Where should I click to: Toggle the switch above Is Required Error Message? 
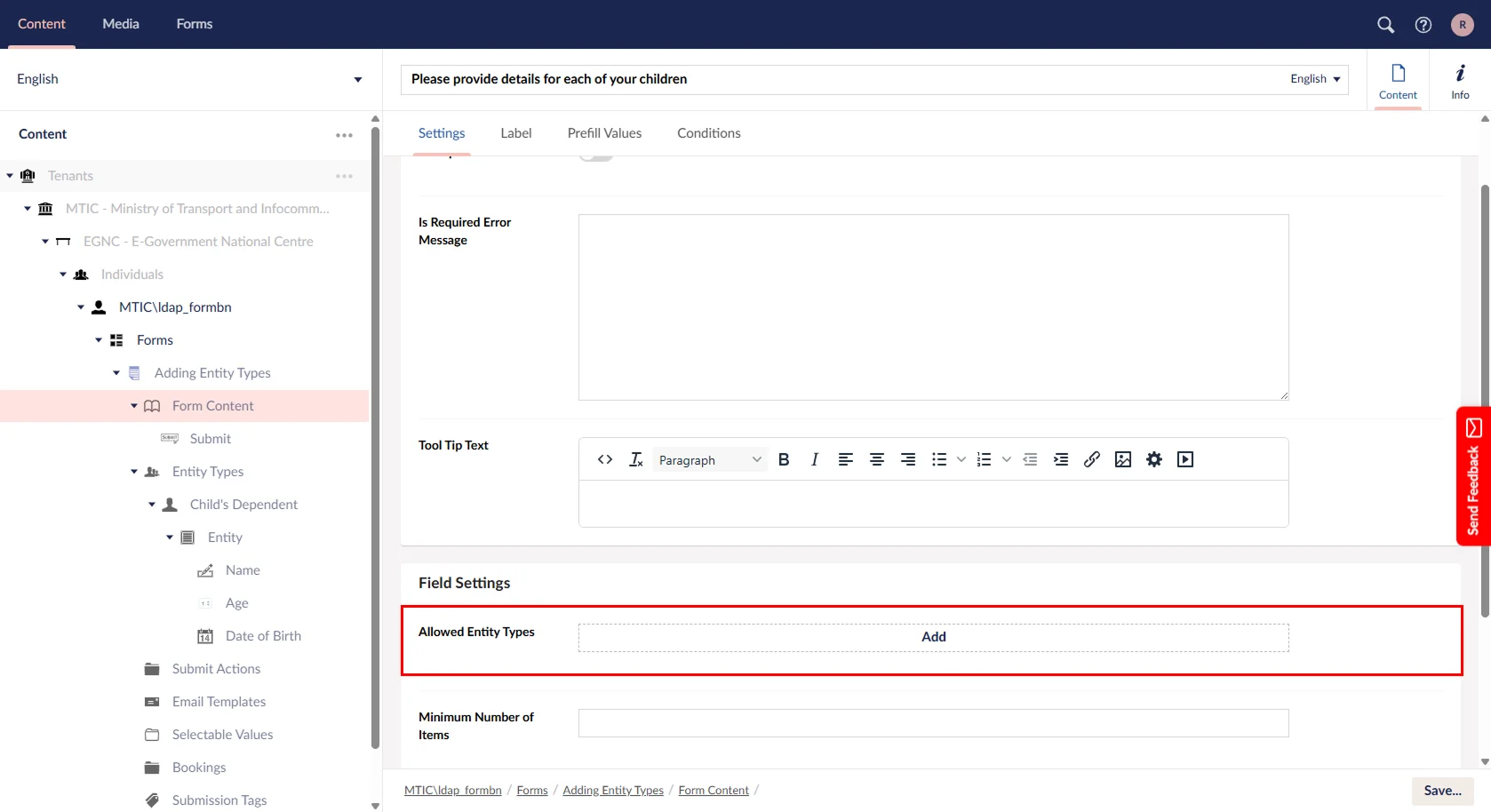(x=596, y=157)
